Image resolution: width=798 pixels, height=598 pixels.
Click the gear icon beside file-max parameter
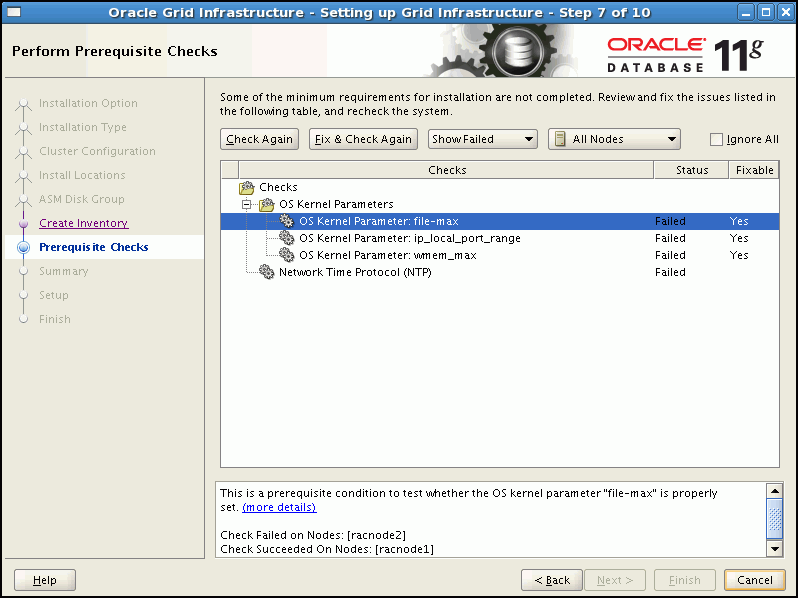tap(287, 221)
